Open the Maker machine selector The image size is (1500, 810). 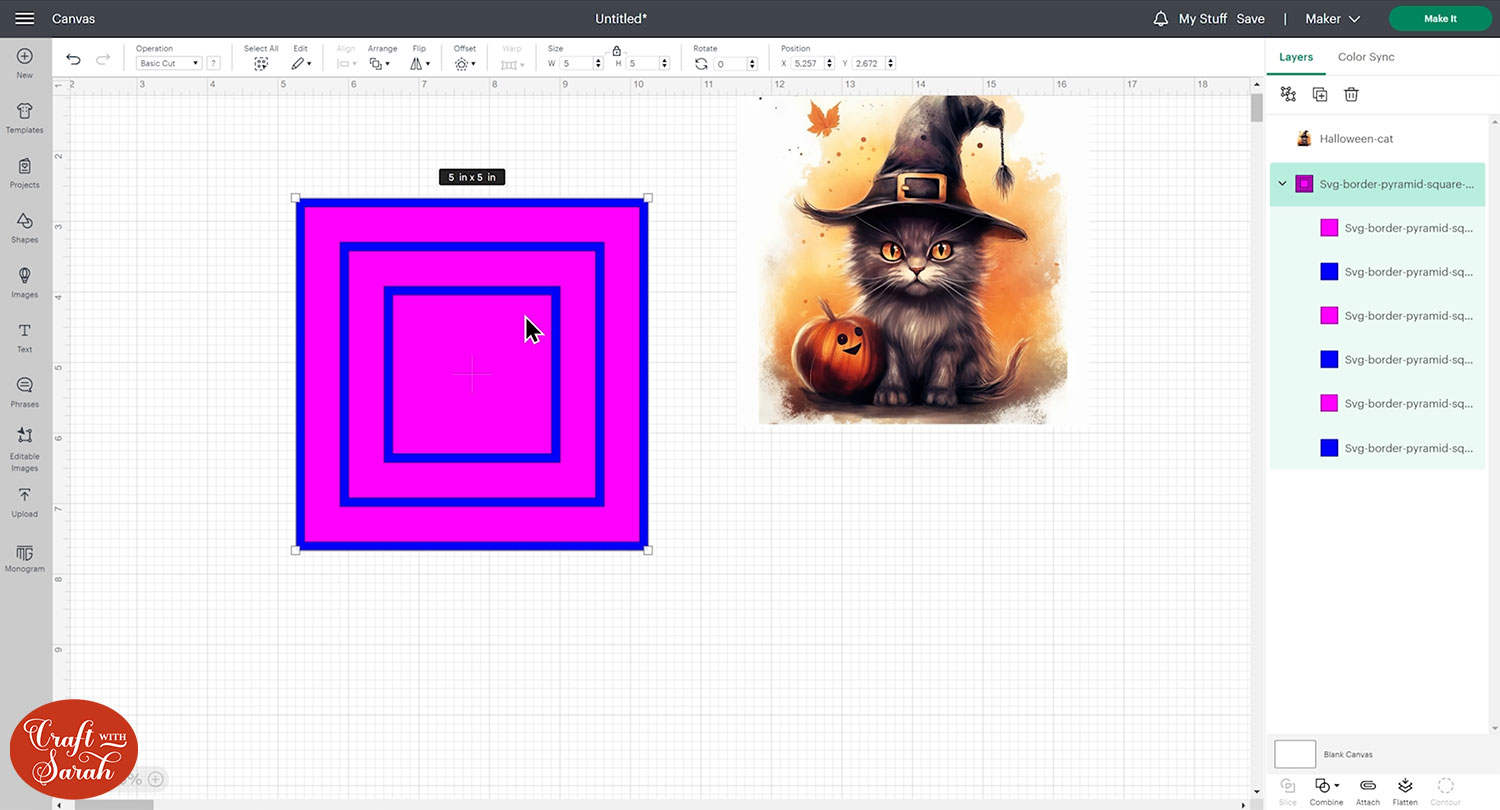tap(1333, 19)
